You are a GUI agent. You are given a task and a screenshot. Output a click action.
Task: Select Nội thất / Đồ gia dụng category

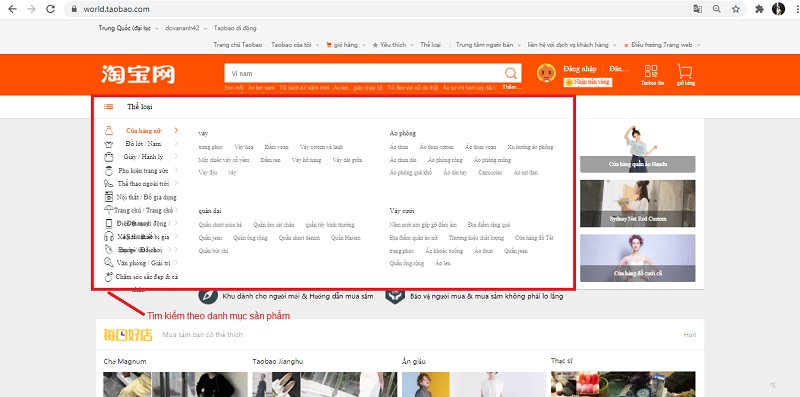pyautogui.click(x=146, y=197)
